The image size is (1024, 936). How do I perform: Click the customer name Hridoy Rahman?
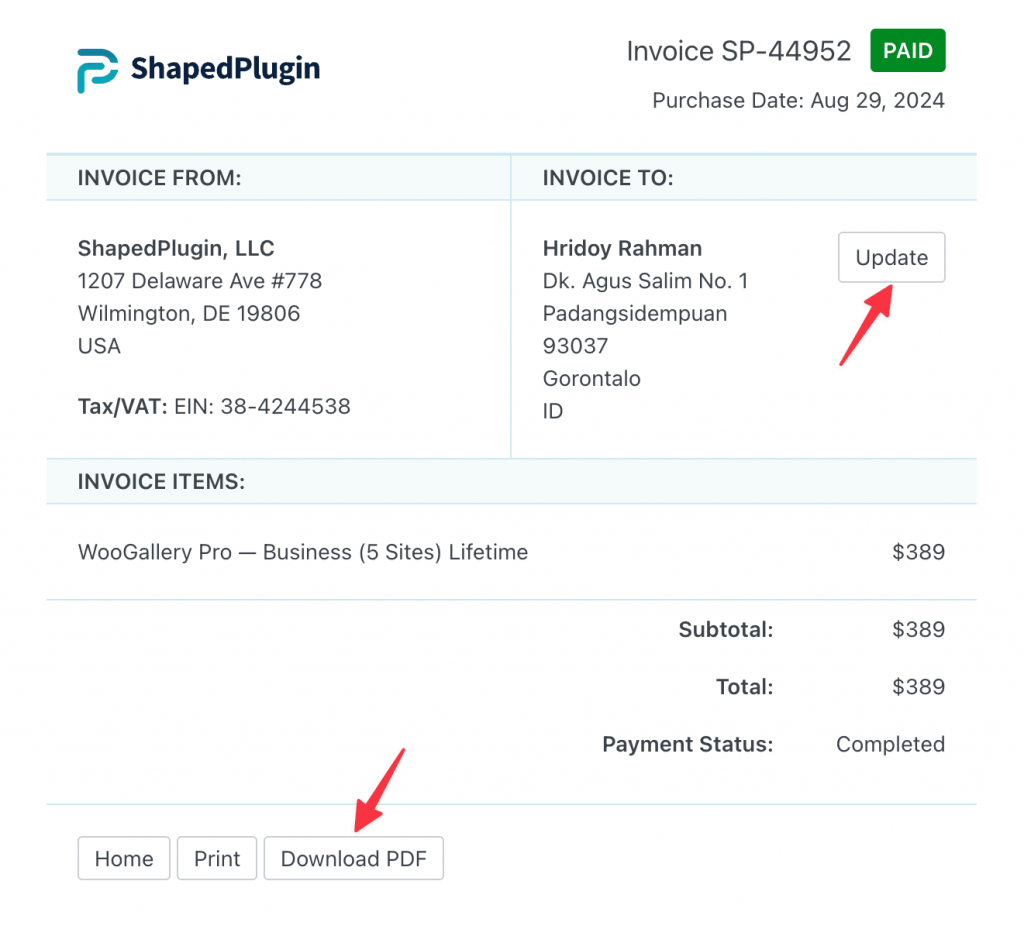click(622, 248)
